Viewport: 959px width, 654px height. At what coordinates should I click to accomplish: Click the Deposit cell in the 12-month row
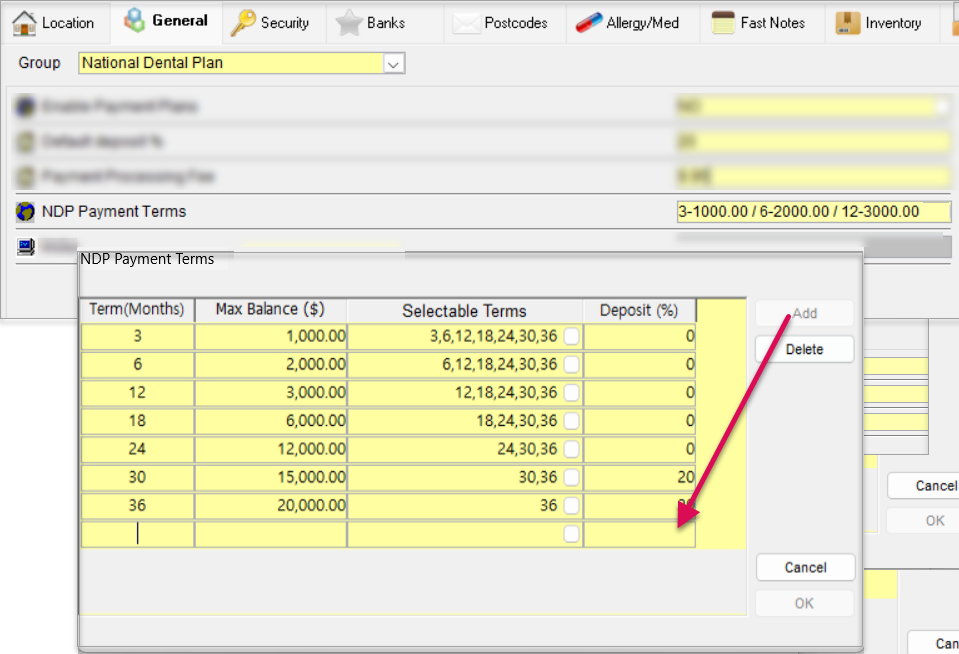click(639, 393)
